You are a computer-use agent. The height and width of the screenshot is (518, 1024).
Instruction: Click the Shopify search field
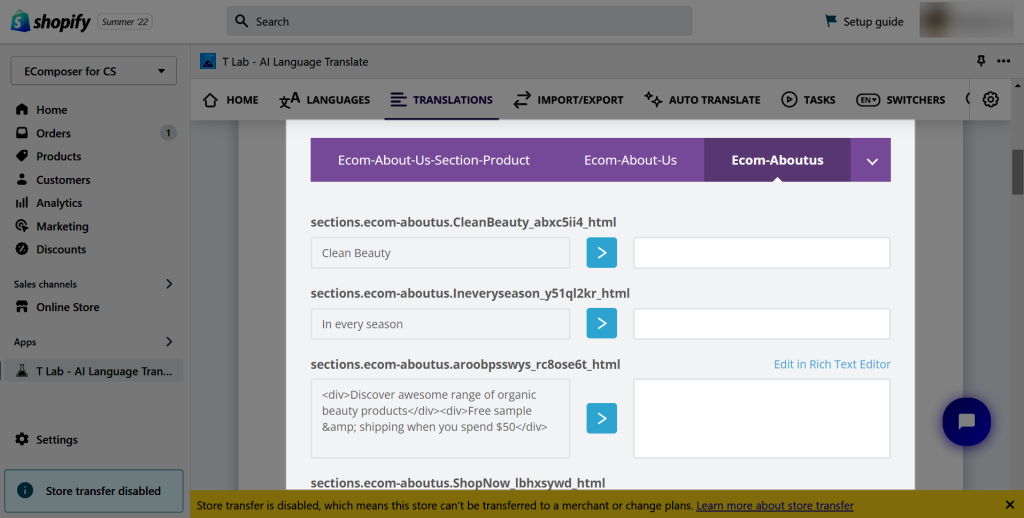point(459,21)
